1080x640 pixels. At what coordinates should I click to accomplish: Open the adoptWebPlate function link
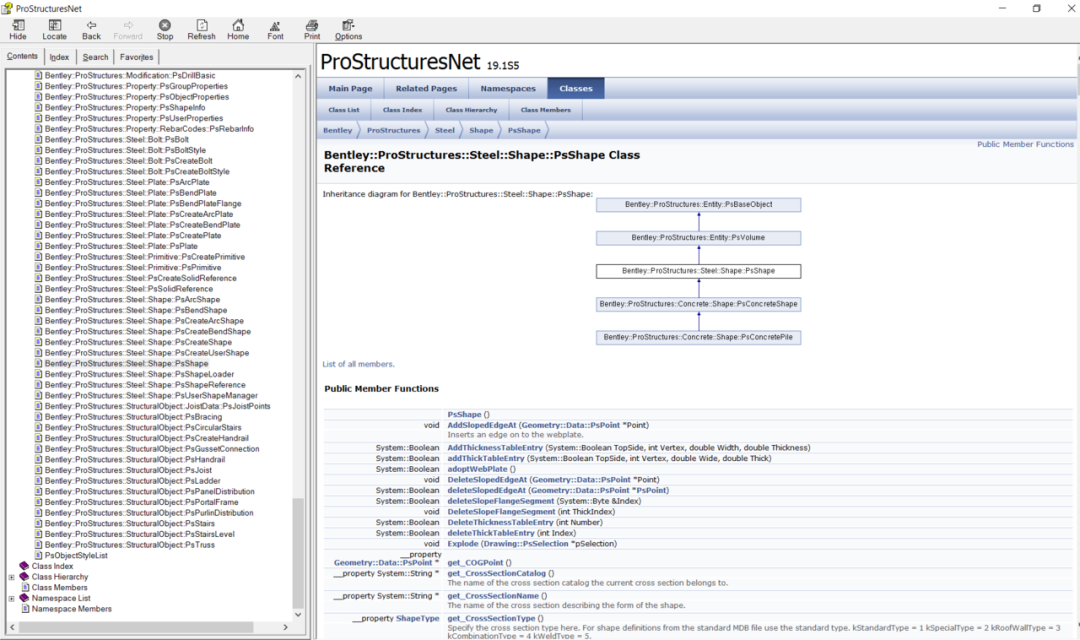click(x=477, y=469)
